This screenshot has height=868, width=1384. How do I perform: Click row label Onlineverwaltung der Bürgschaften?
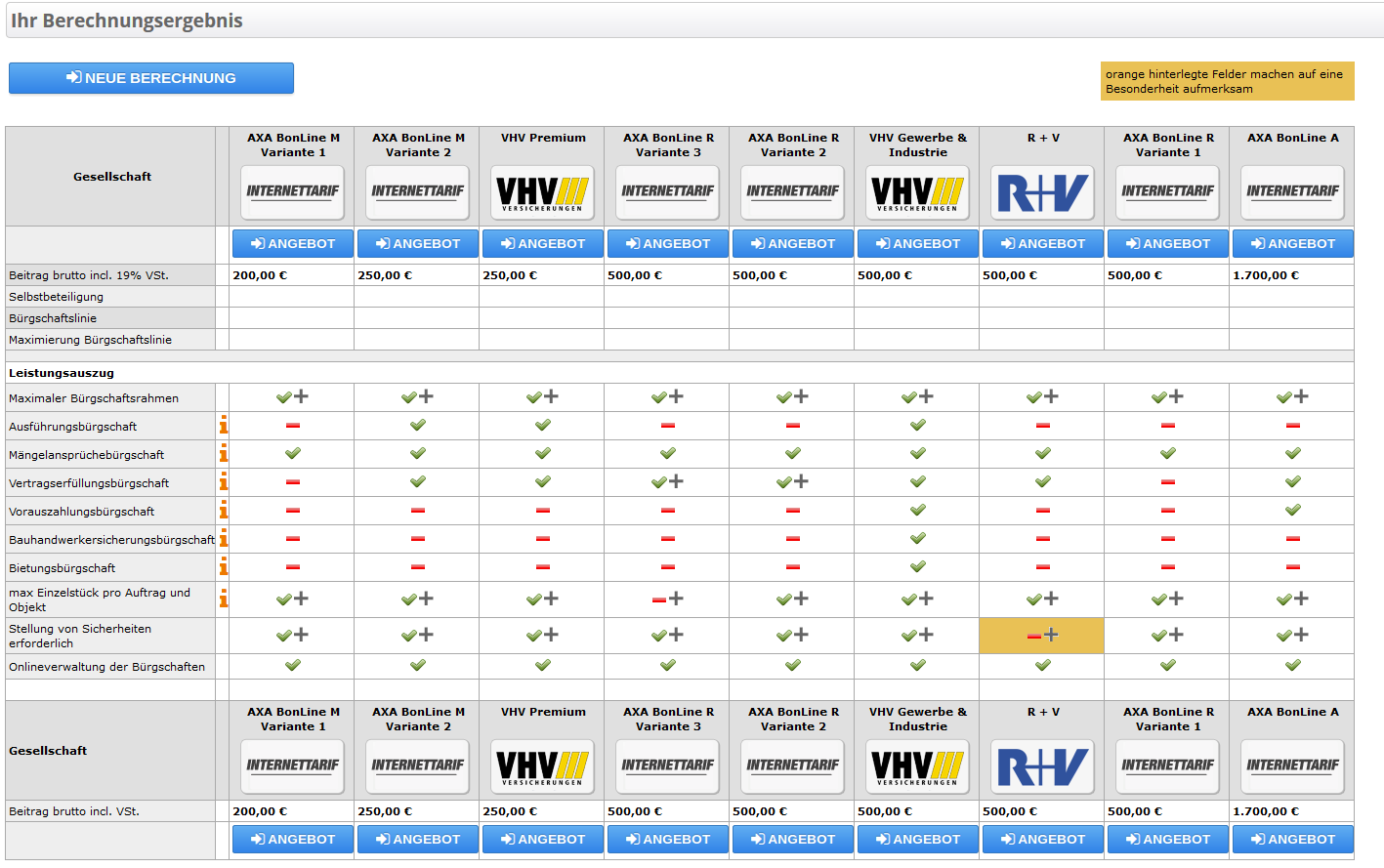tap(107, 667)
